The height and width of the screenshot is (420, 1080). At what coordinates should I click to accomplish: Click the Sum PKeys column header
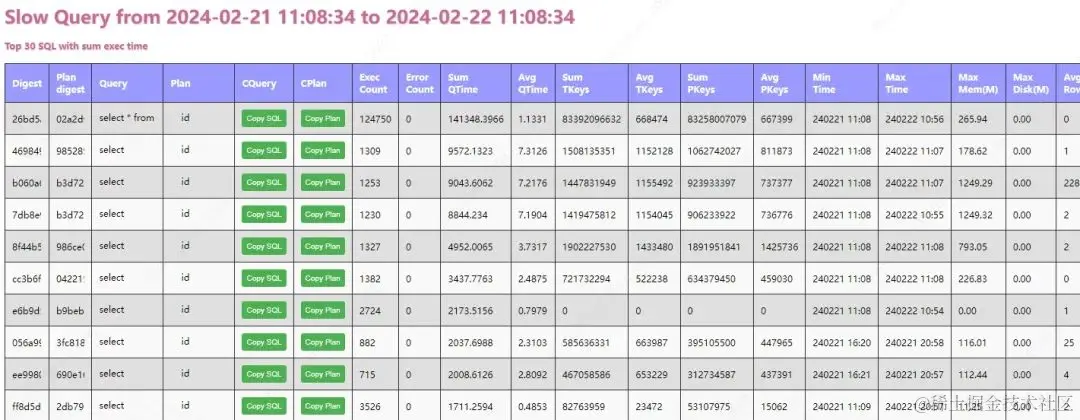(x=717, y=83)
